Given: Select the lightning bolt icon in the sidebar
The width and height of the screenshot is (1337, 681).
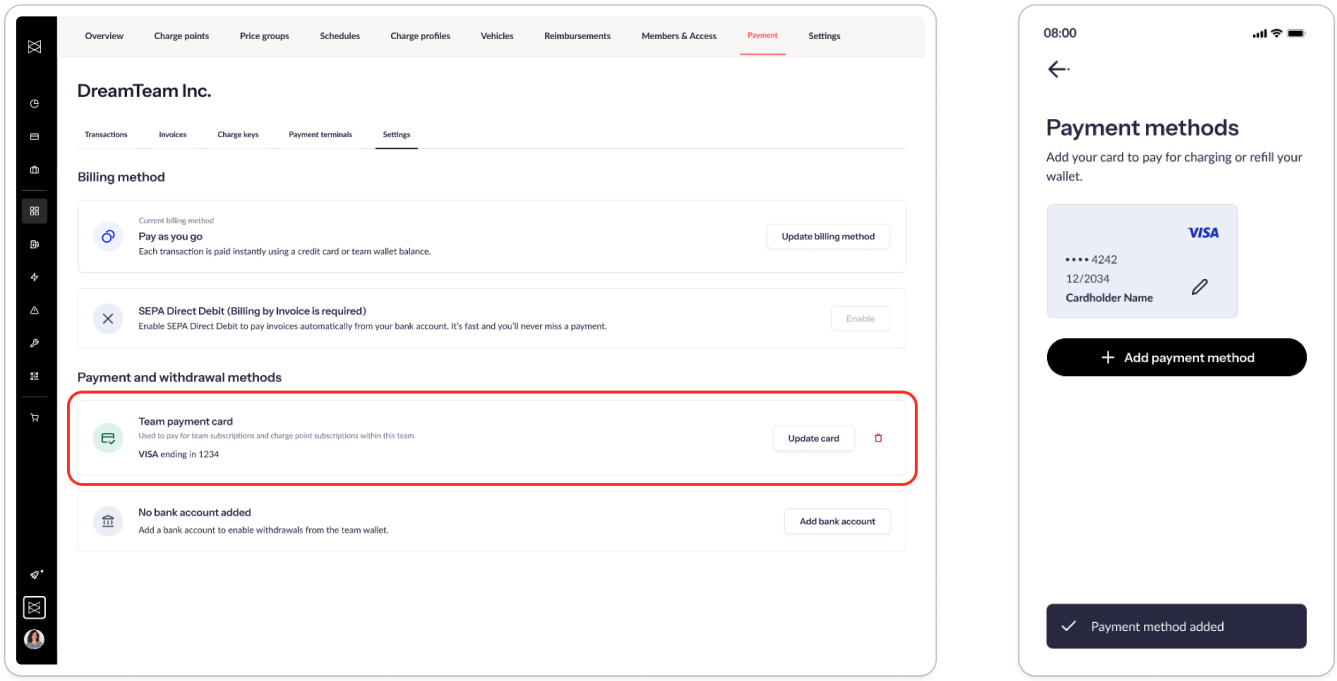Looking at the screenshot, I should 34,277.
